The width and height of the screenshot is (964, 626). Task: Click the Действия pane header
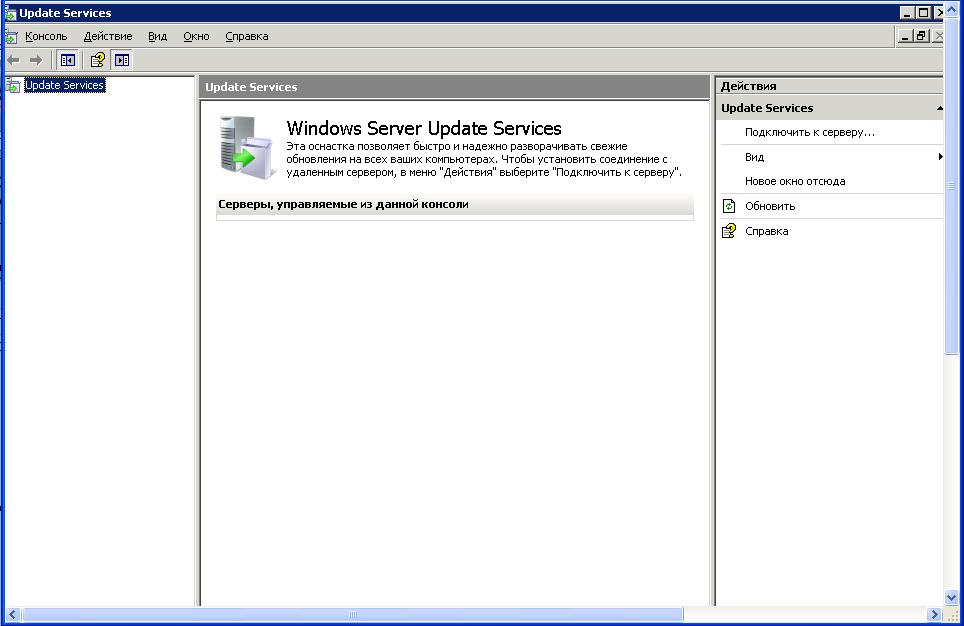[829, 86]
